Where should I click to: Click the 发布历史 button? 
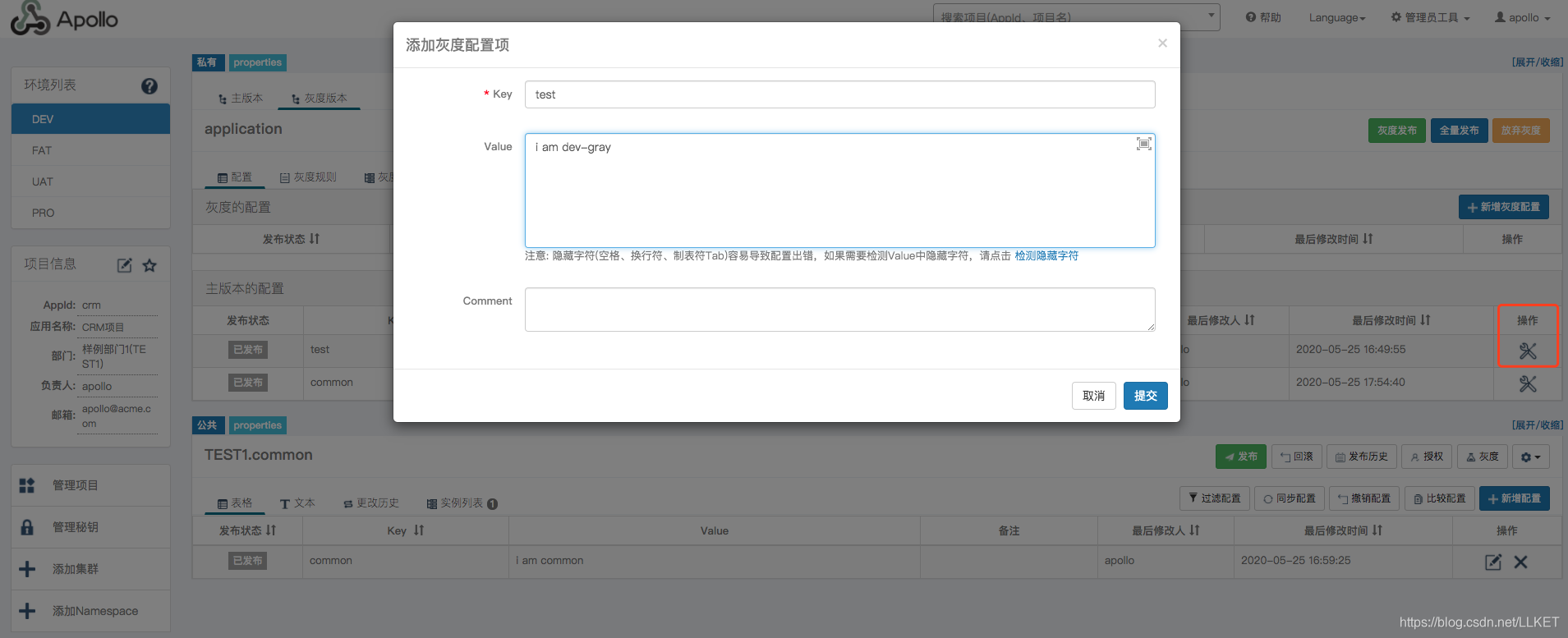[x=1362, y=457]
